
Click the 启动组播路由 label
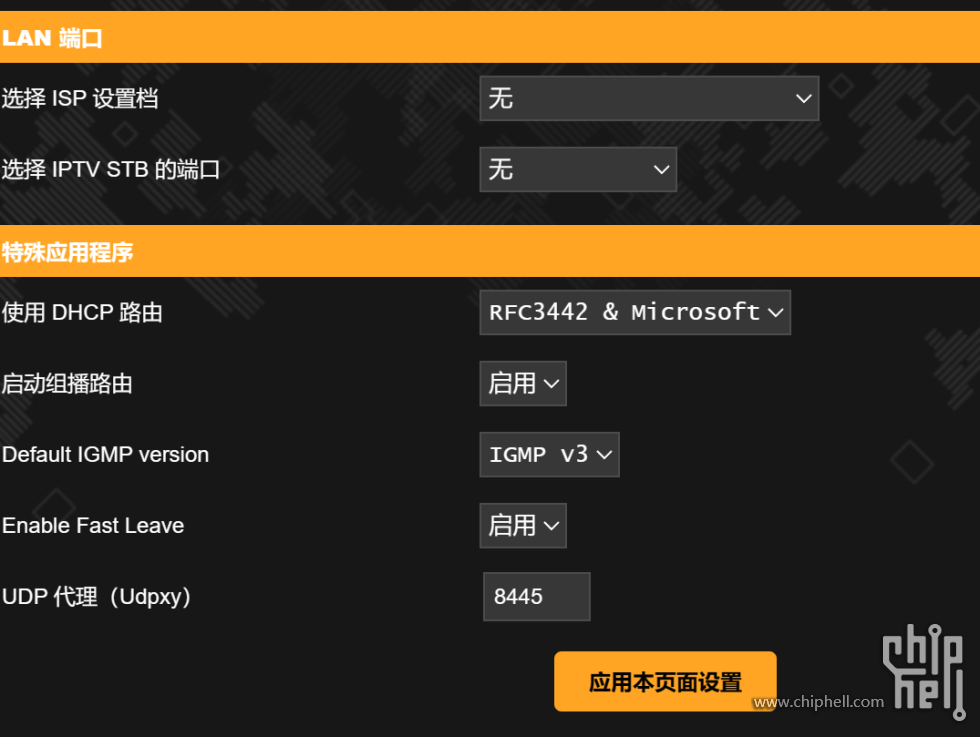tap(67, 383)
